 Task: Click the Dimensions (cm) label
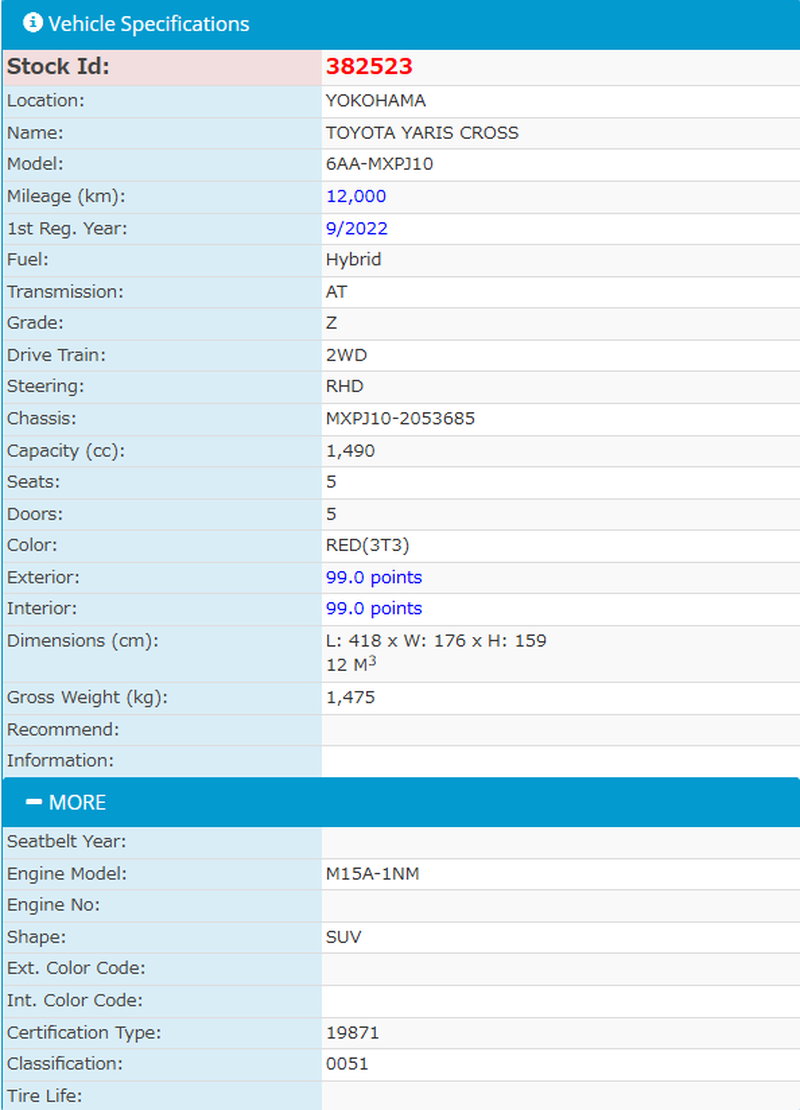tap(83, 641)
